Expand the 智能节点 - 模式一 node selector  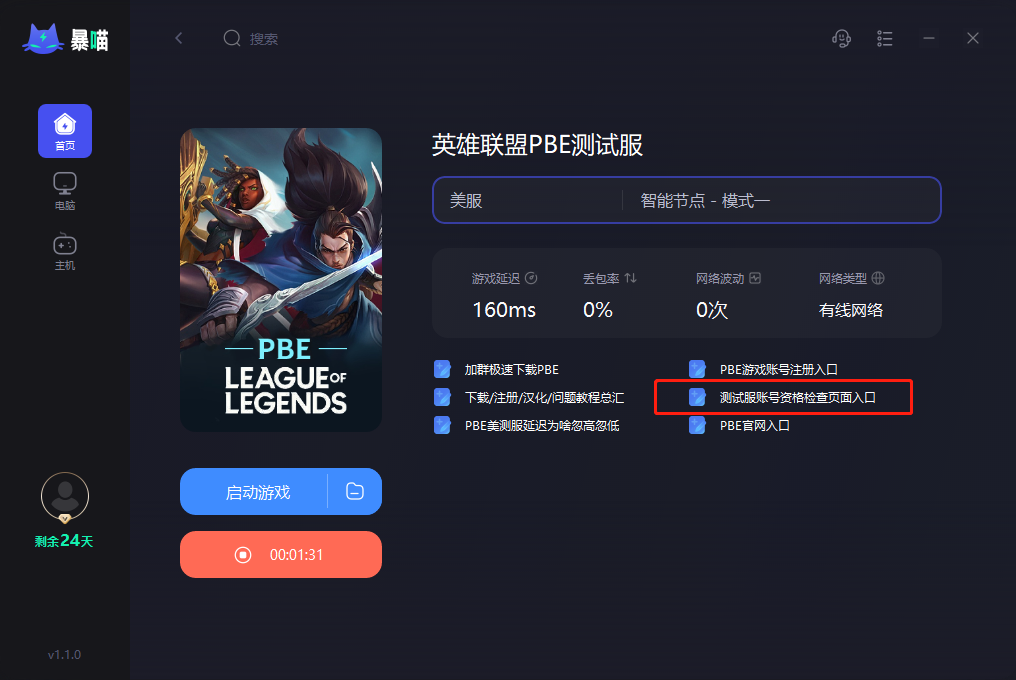[781, 200]
